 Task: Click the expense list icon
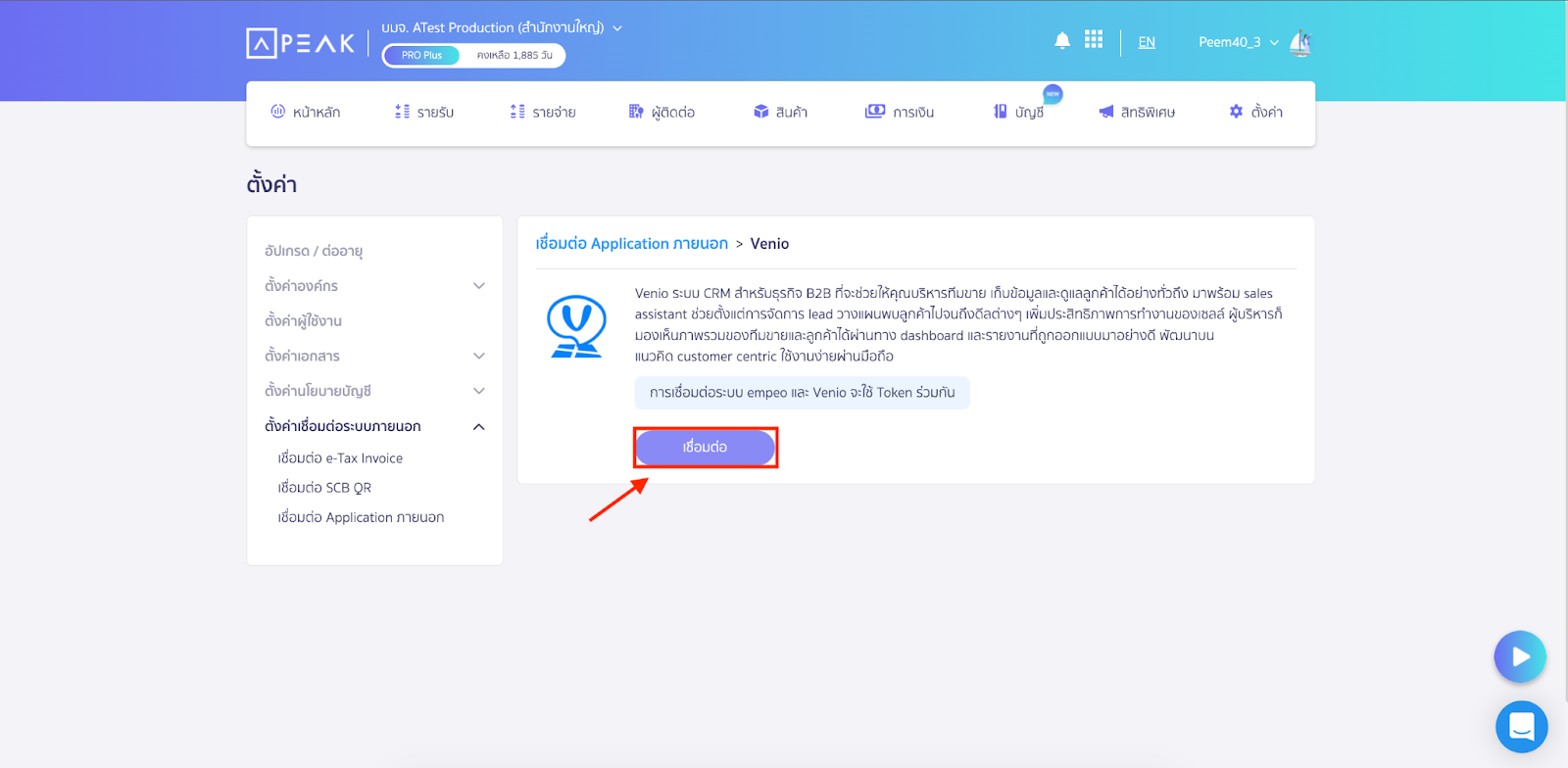click(x=517, y=112)
